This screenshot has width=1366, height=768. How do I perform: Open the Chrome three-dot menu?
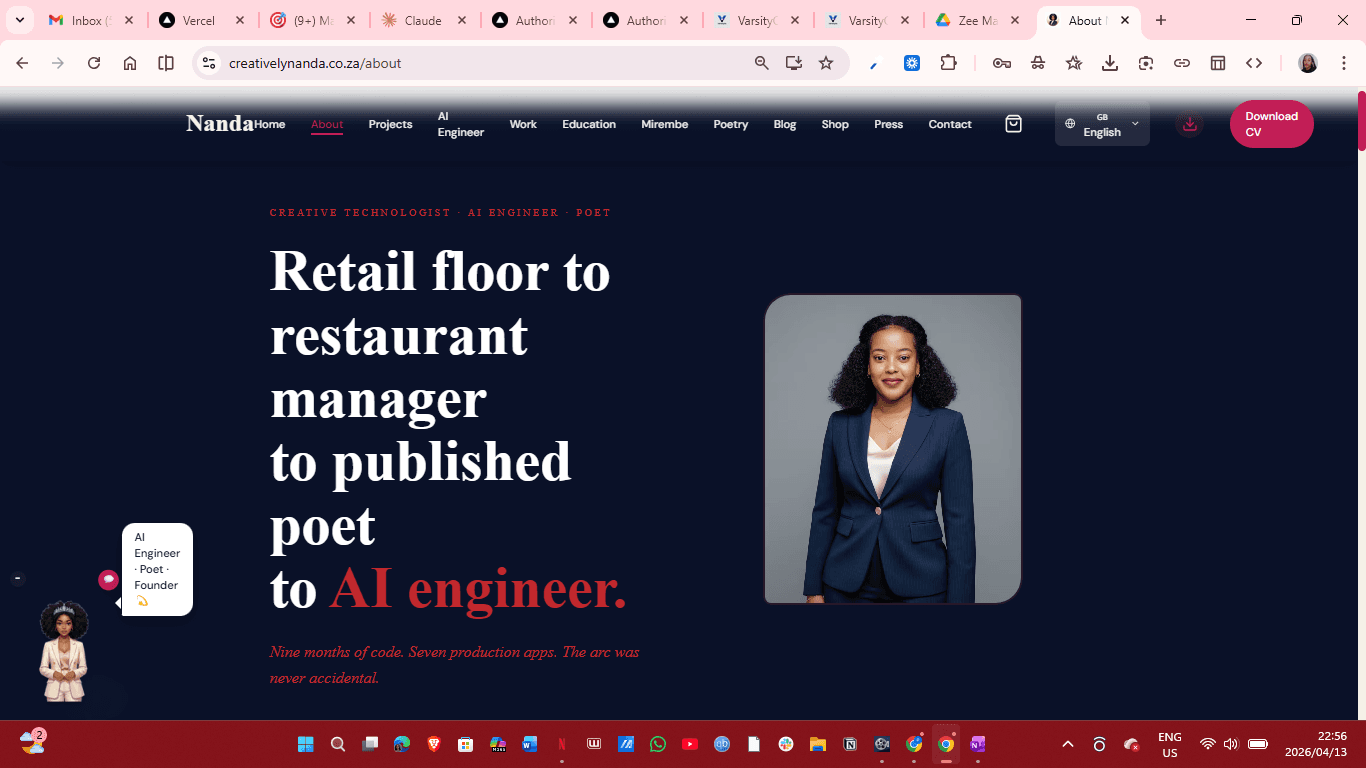tap(1343, 63)
